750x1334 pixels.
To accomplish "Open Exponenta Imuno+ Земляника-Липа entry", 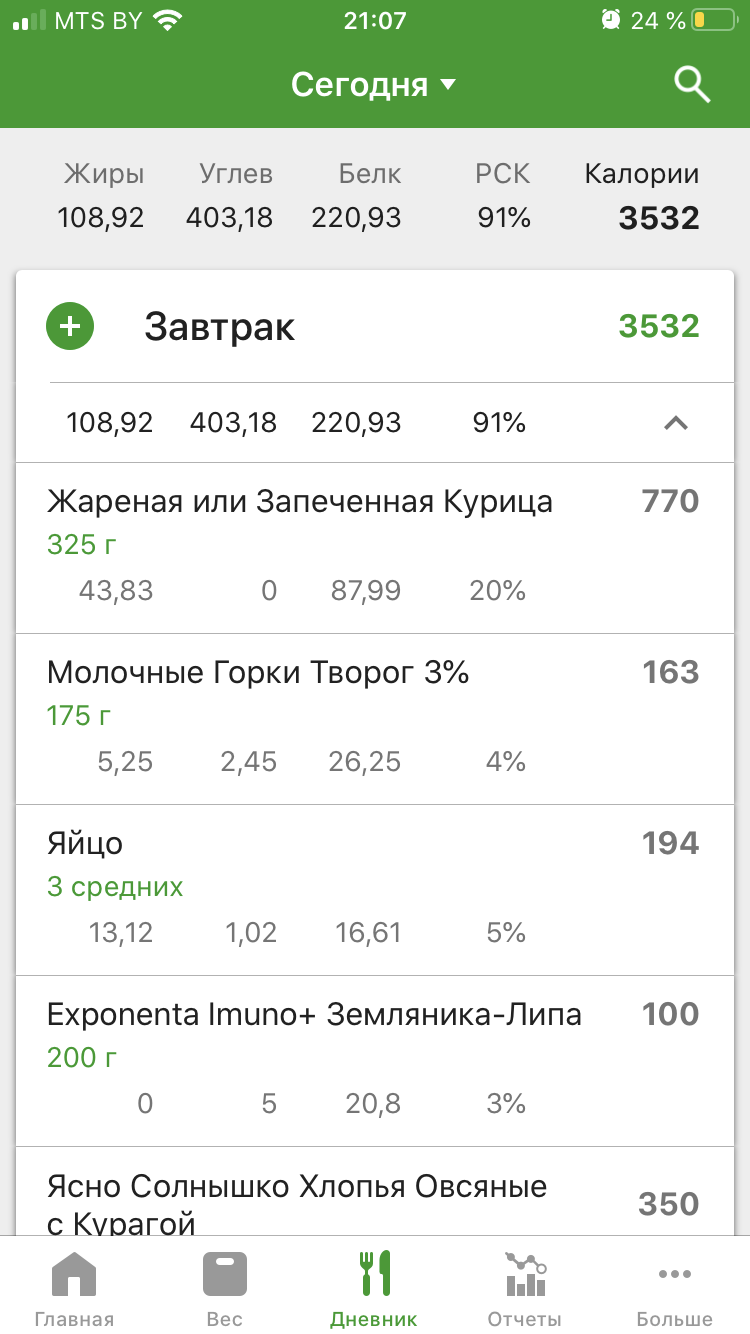I will tap(314, 1014).
